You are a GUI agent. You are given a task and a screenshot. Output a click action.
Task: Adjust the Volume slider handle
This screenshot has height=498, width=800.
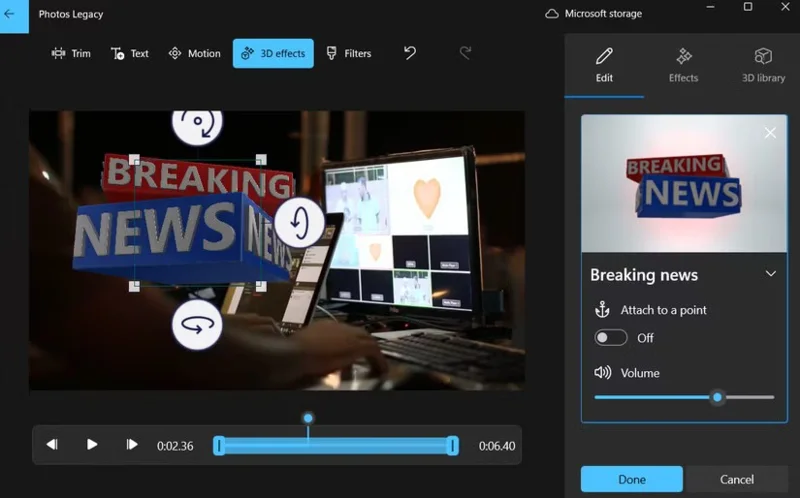point(717,397)
